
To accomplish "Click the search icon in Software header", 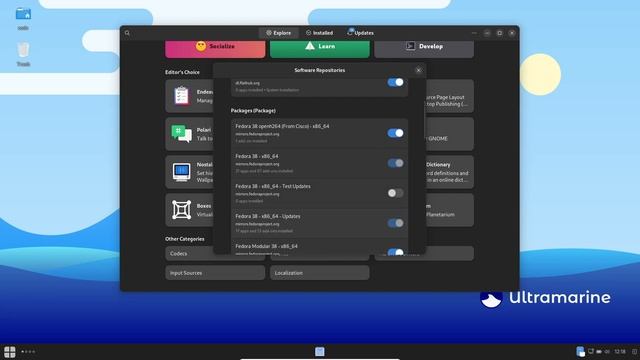I will click(127, 33).
